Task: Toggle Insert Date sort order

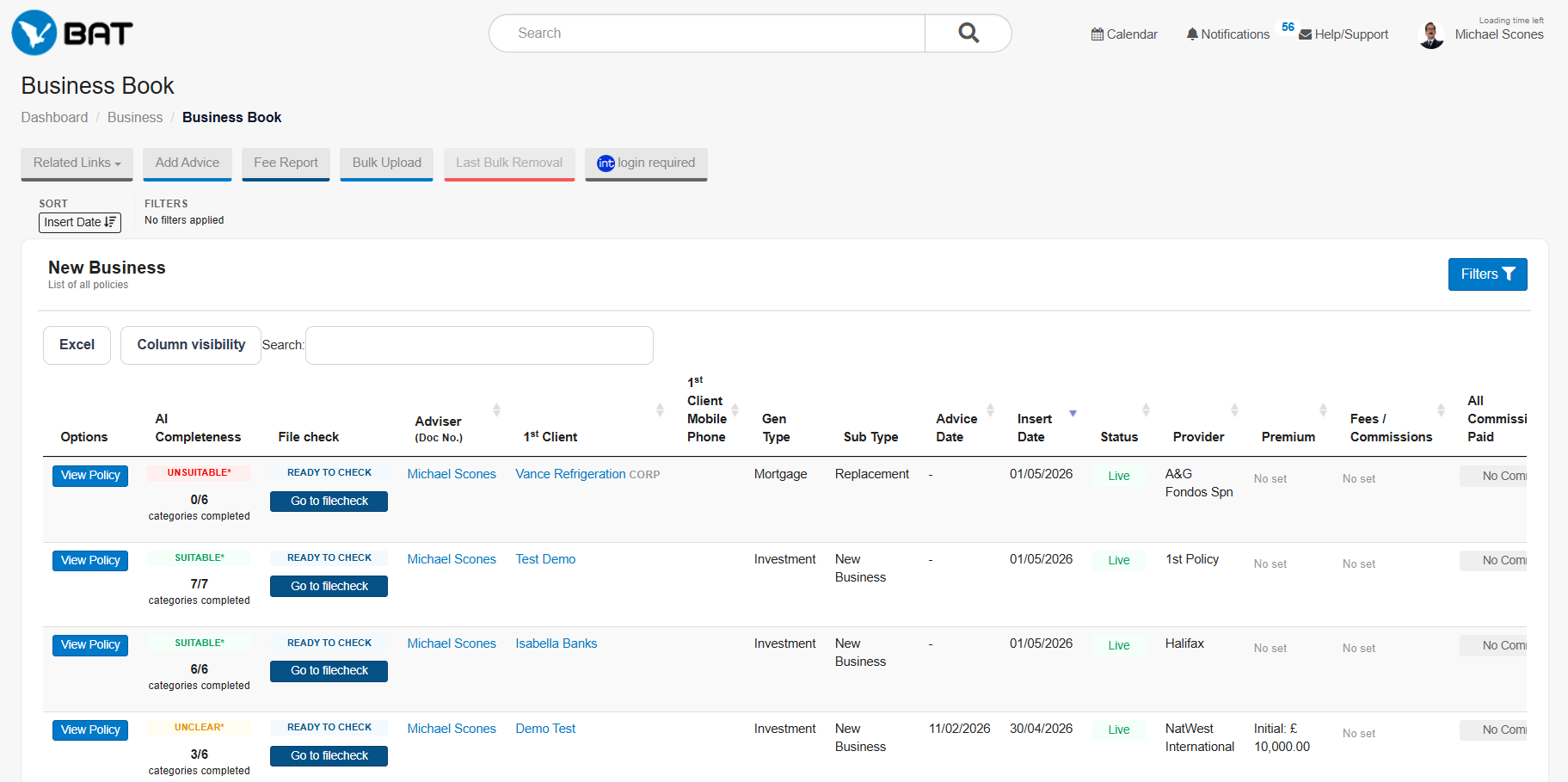Action: coord(80,222)
